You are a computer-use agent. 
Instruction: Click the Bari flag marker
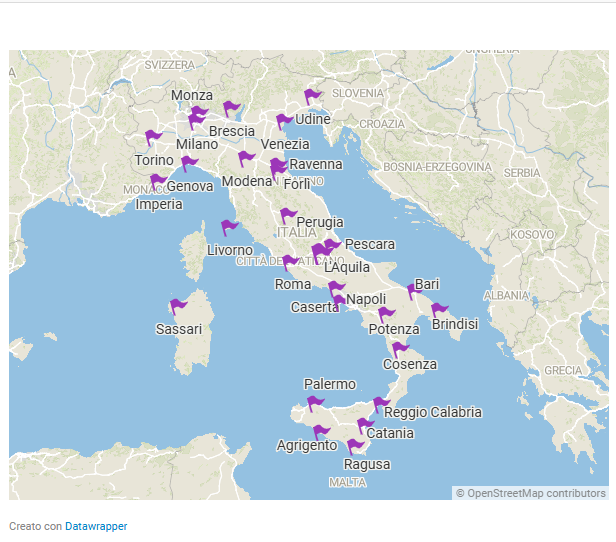pos(414,291)
